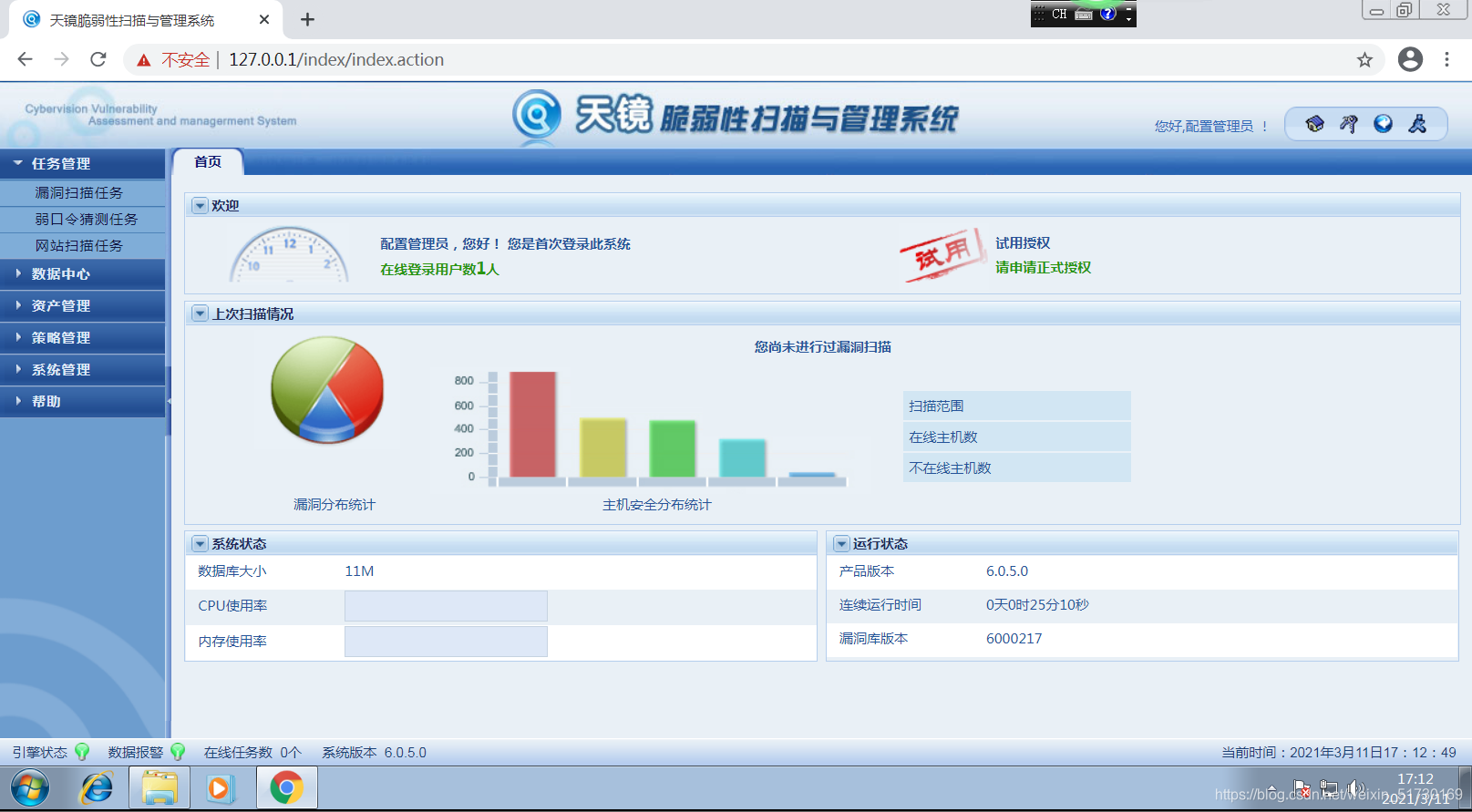Expand the 策略管理 menu section
Screen dimensions: 1472x812
[x=82, y=338]
